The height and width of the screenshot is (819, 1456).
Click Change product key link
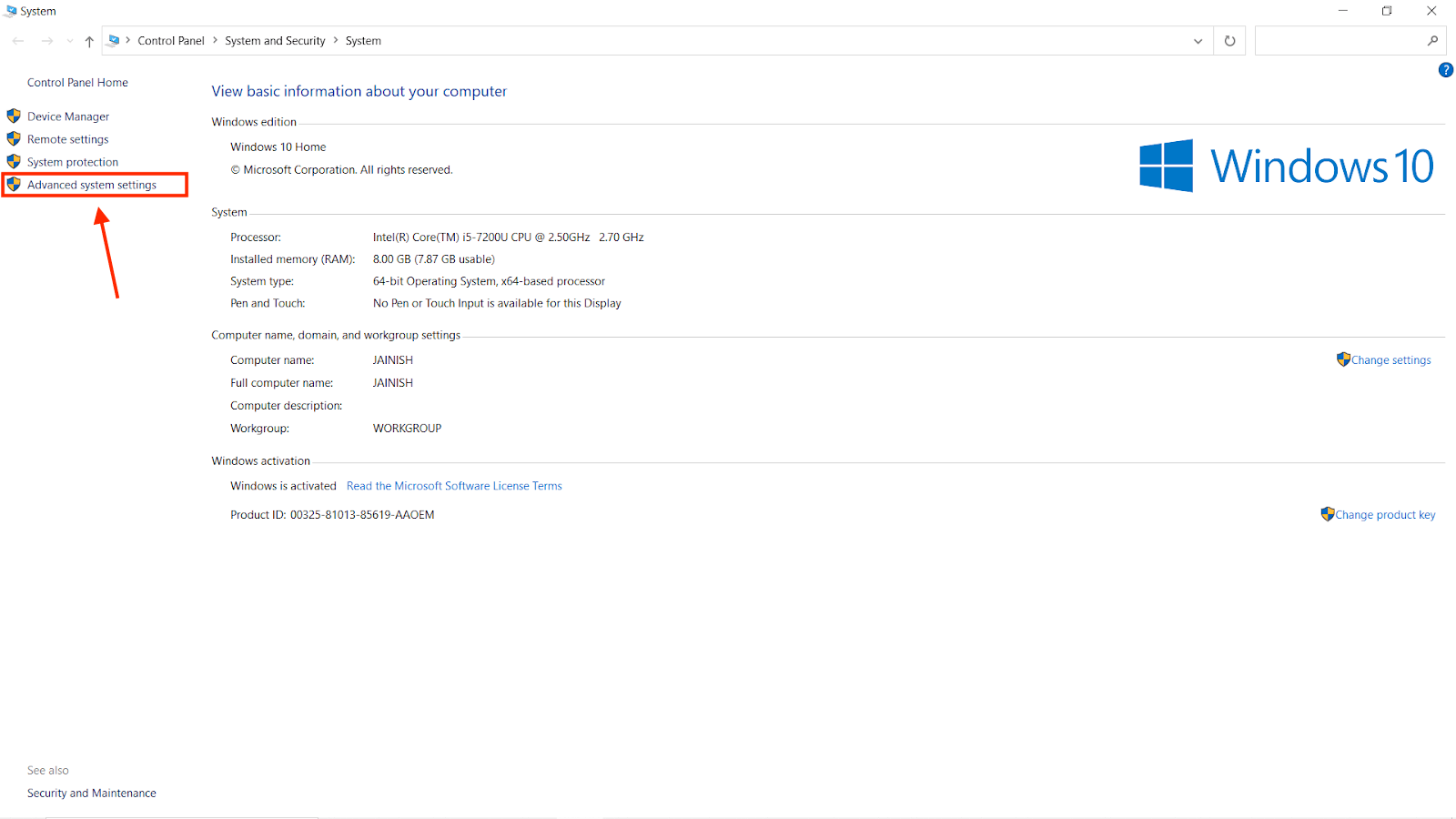[1385, 515]
